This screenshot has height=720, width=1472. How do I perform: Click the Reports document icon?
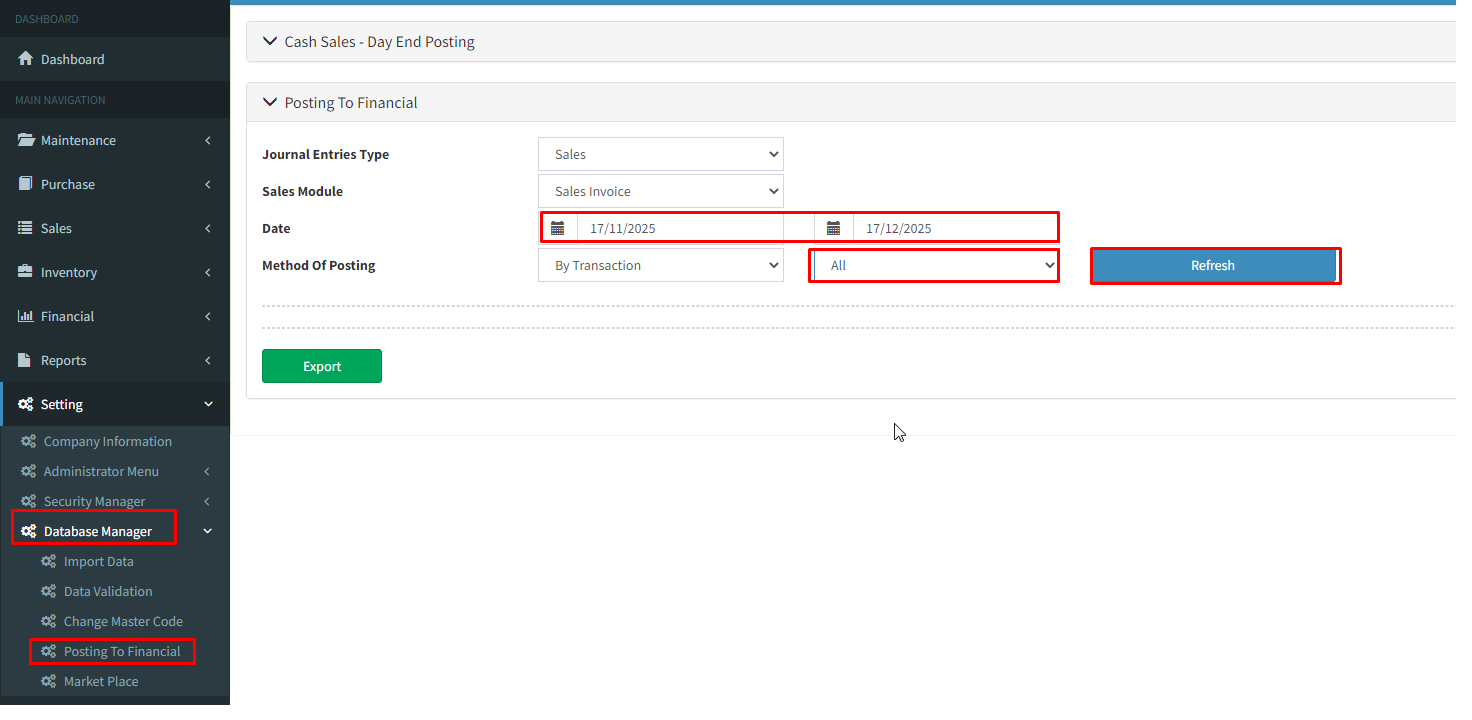pyautogui.click(x=26, y=360)
